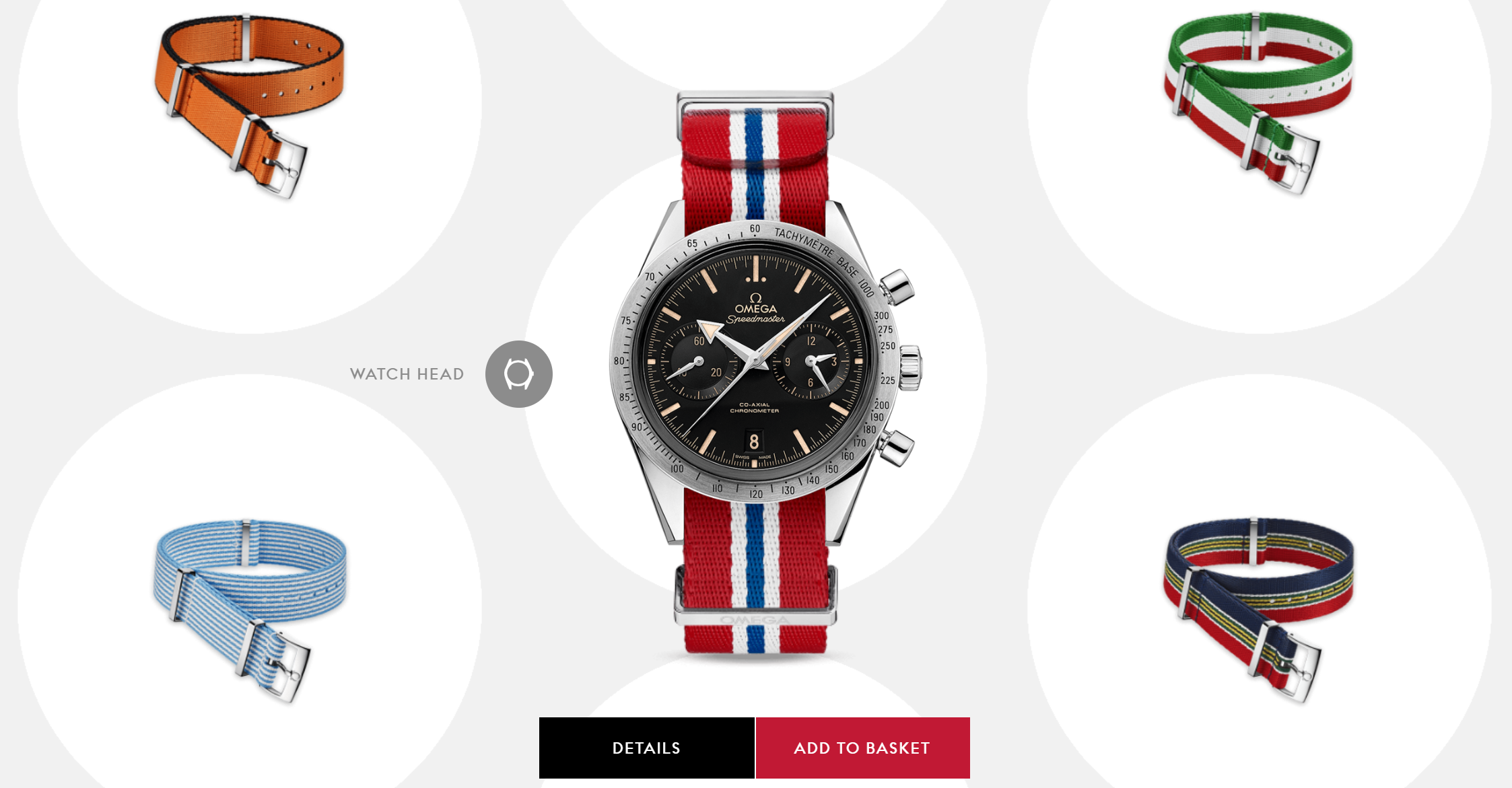Open the DETAILS button

tap(646, 748)
